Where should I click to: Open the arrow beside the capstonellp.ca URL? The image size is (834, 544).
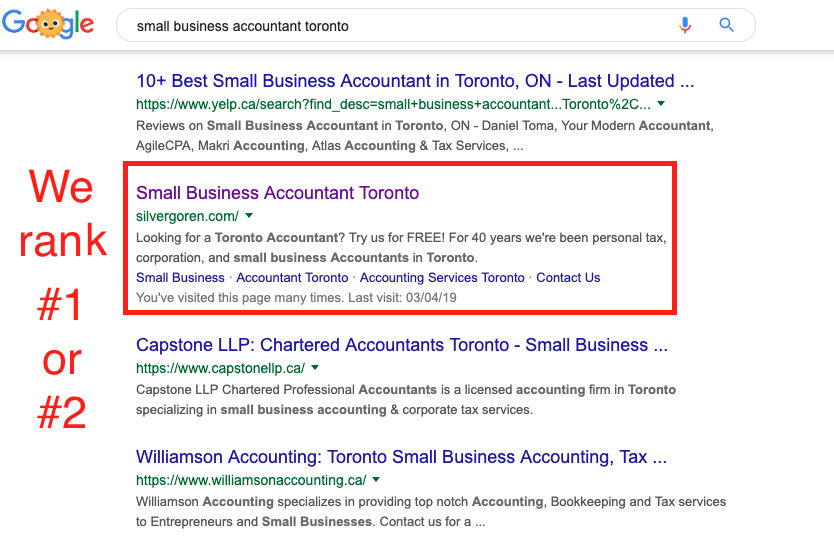pyautogui.click(x=315, y=367)
